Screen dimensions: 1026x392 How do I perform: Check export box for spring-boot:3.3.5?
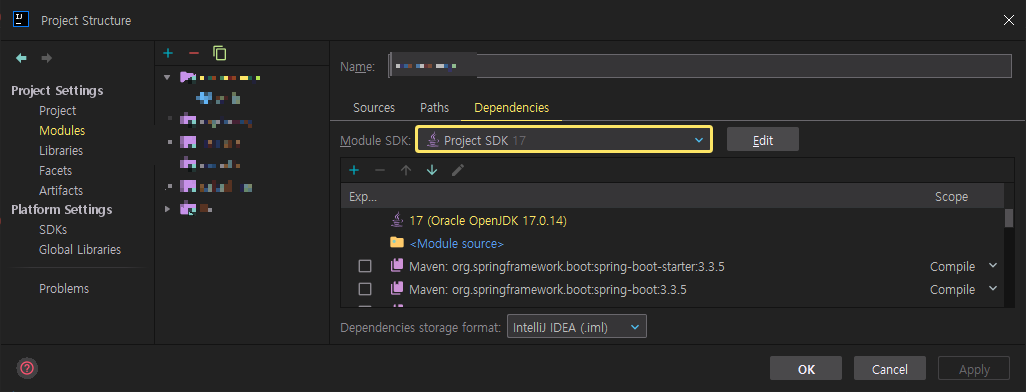pyautogui.click(x=365, y=289)
